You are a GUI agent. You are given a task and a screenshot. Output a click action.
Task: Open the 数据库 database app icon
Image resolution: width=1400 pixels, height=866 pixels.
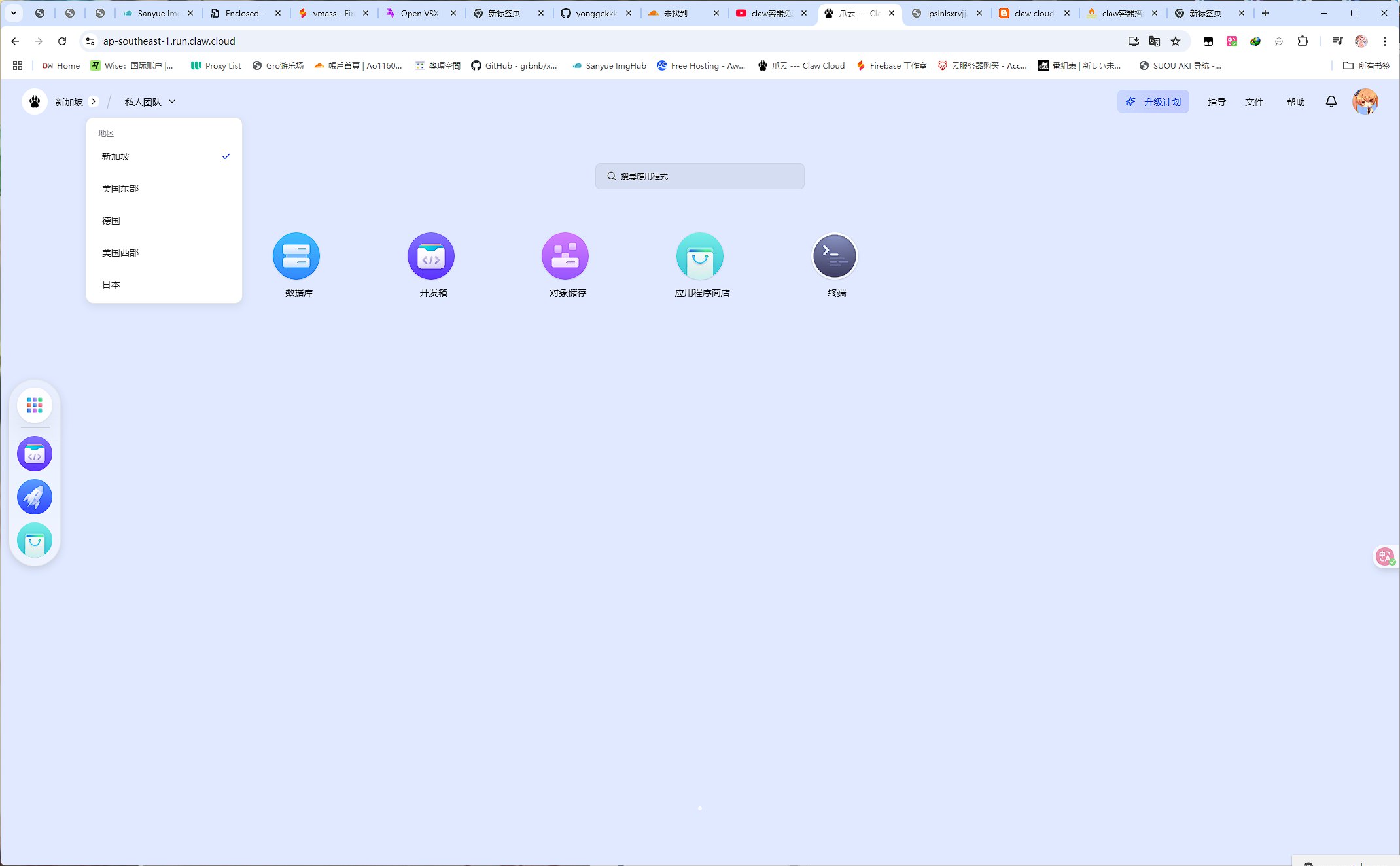pyautogui.click(x=296, y=257)
